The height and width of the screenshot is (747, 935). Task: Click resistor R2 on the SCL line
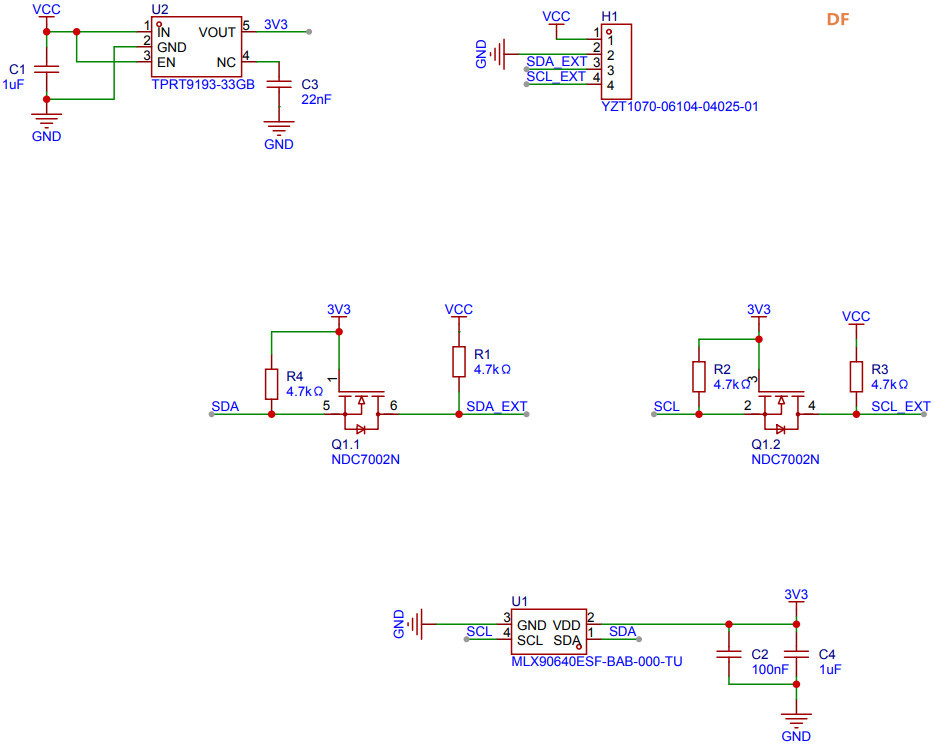pyautogui.click(x=699, y=377)
